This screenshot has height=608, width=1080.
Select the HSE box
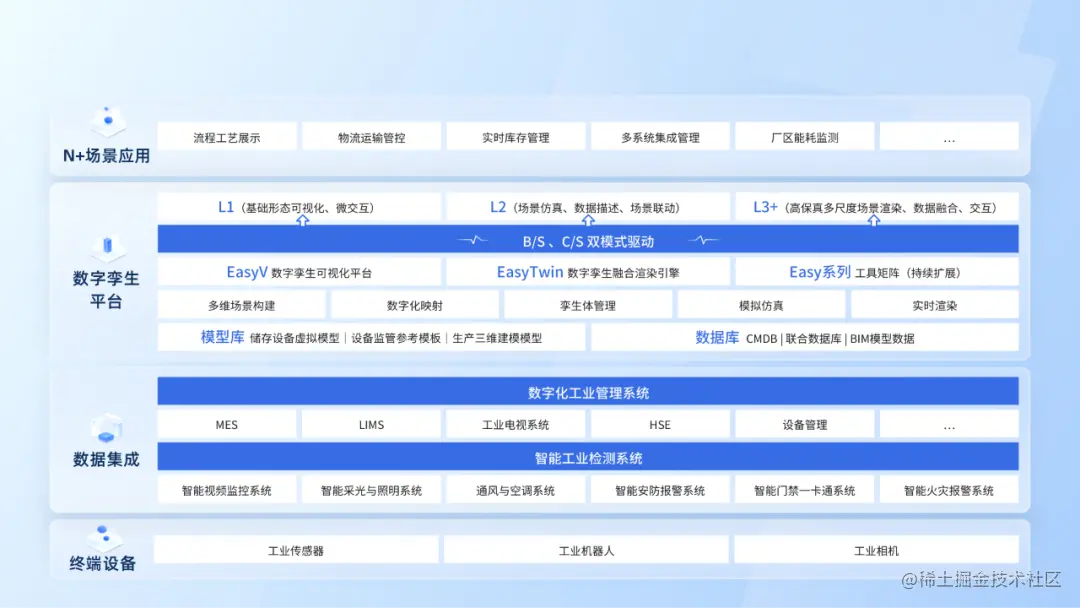(660, 424)
